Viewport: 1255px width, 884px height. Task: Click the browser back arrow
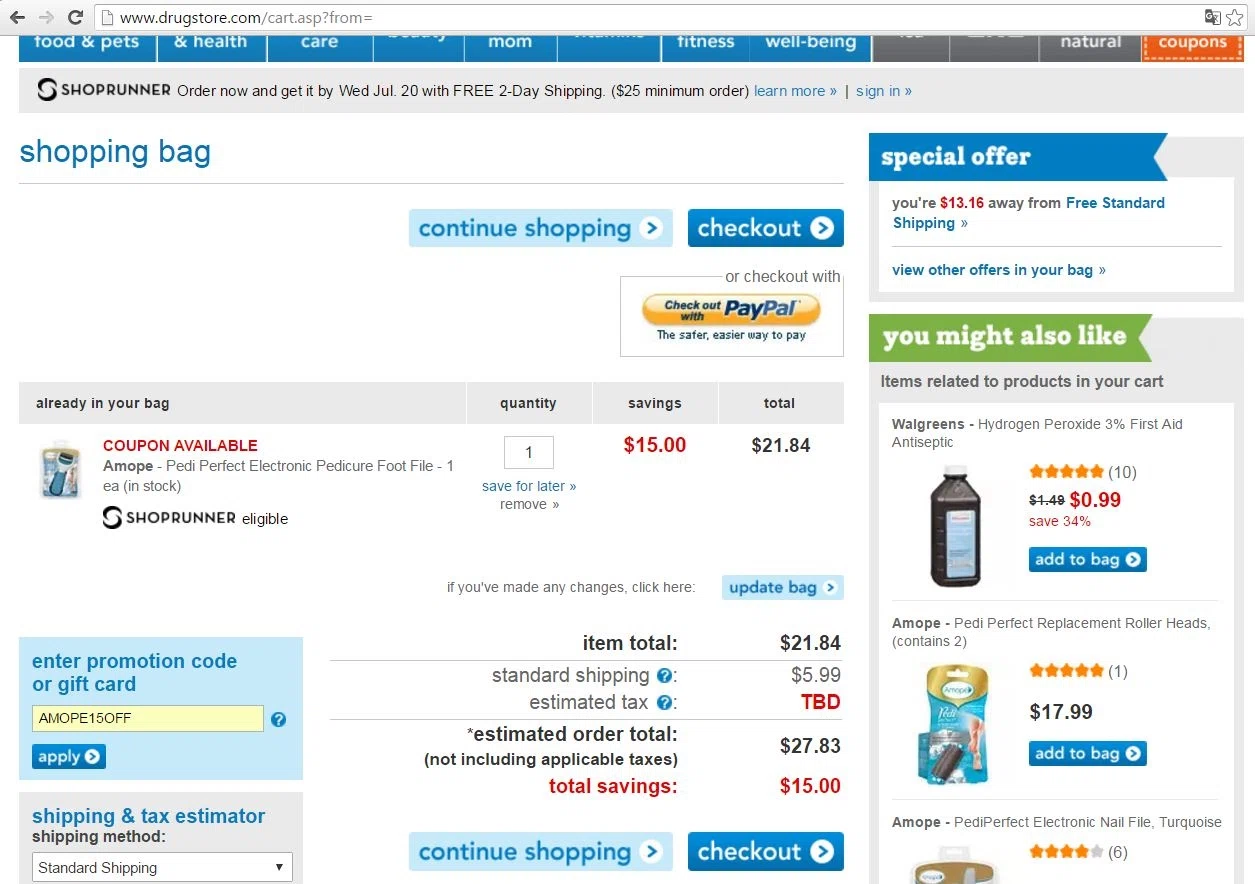tap(17, 17)
